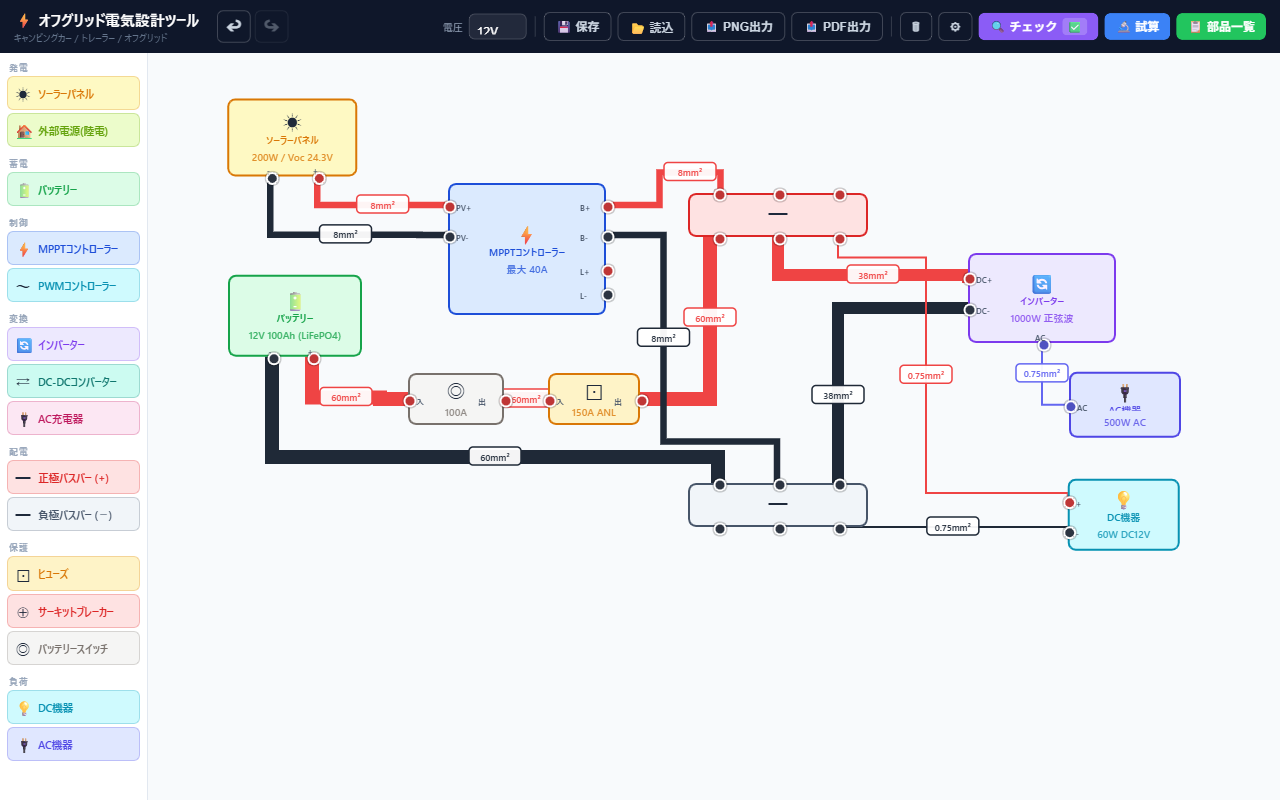This screenshot has height=800, width=1280.
Task: Click the L- port on MPPT controller
Action: (607, 295)
